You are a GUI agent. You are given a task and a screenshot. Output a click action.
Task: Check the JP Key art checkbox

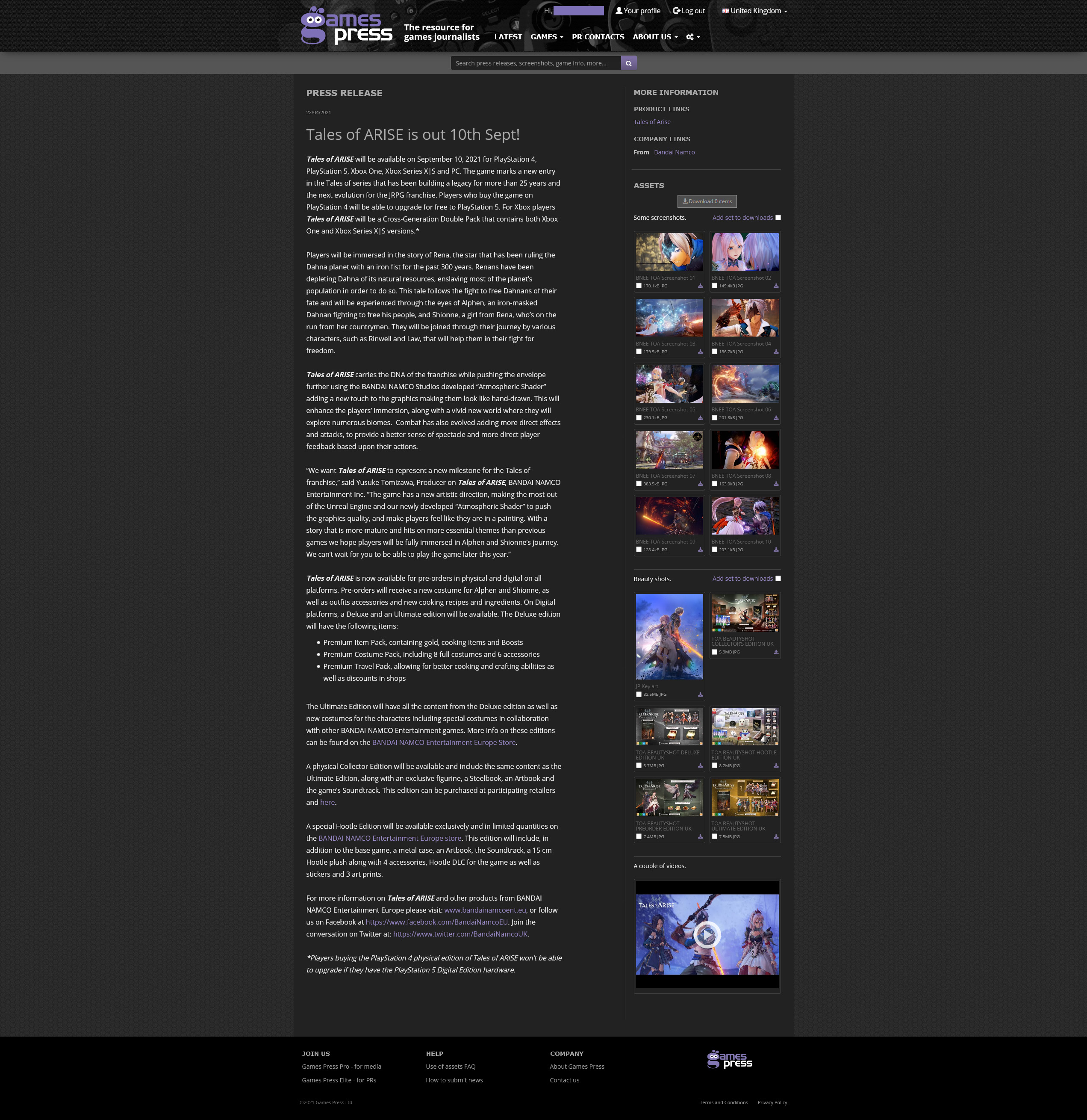pos(639,694)
